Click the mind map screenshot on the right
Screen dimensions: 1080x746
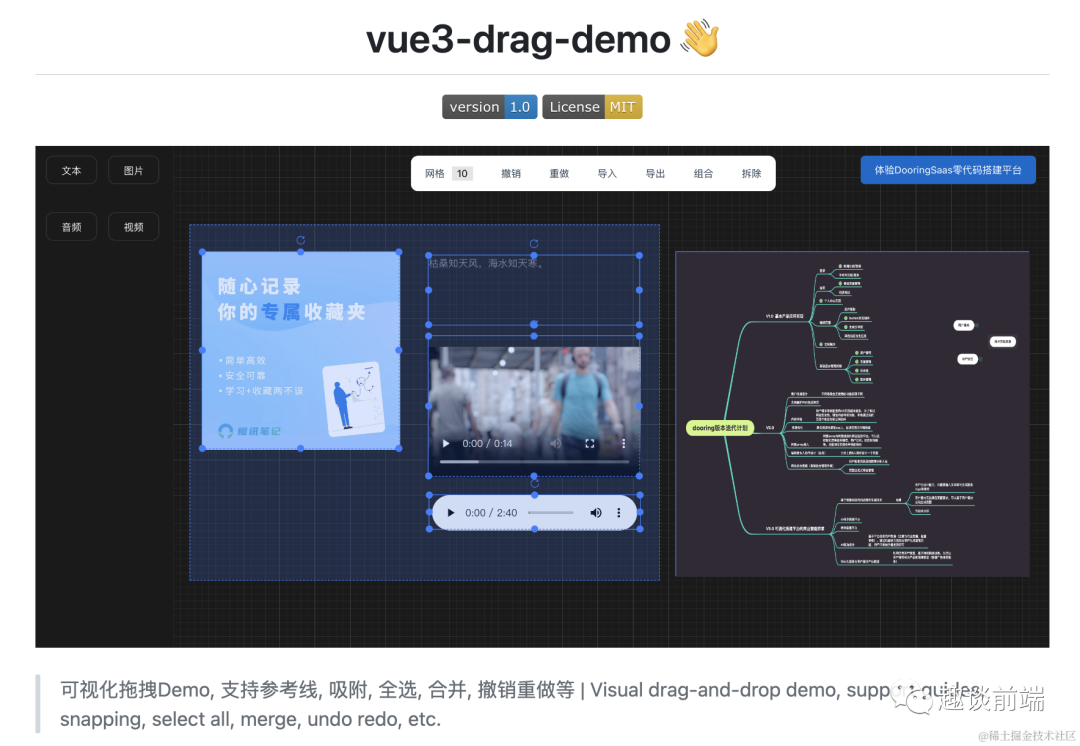tap(853, 413)
